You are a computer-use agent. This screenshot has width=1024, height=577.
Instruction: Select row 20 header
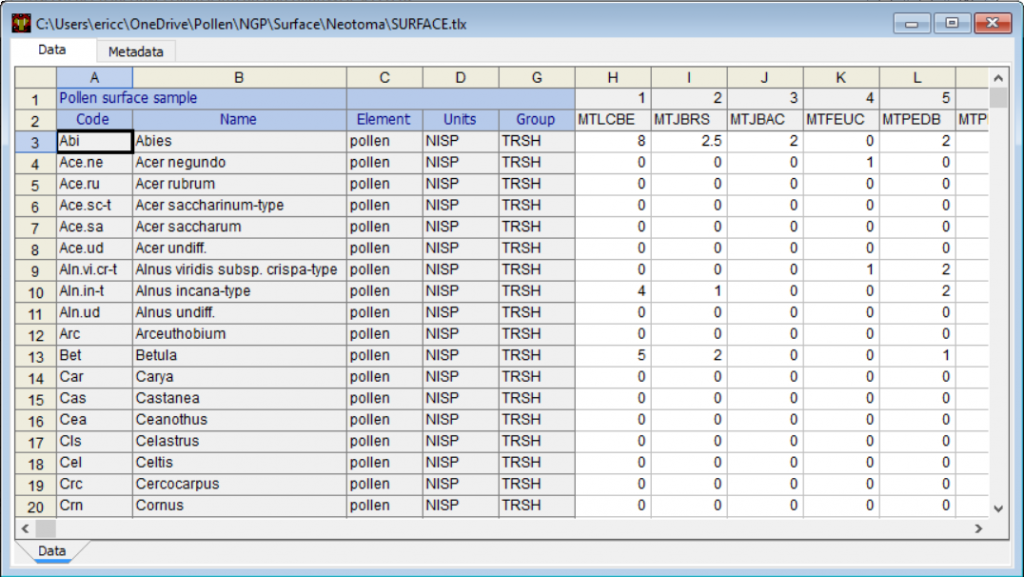tap(35, 507)
